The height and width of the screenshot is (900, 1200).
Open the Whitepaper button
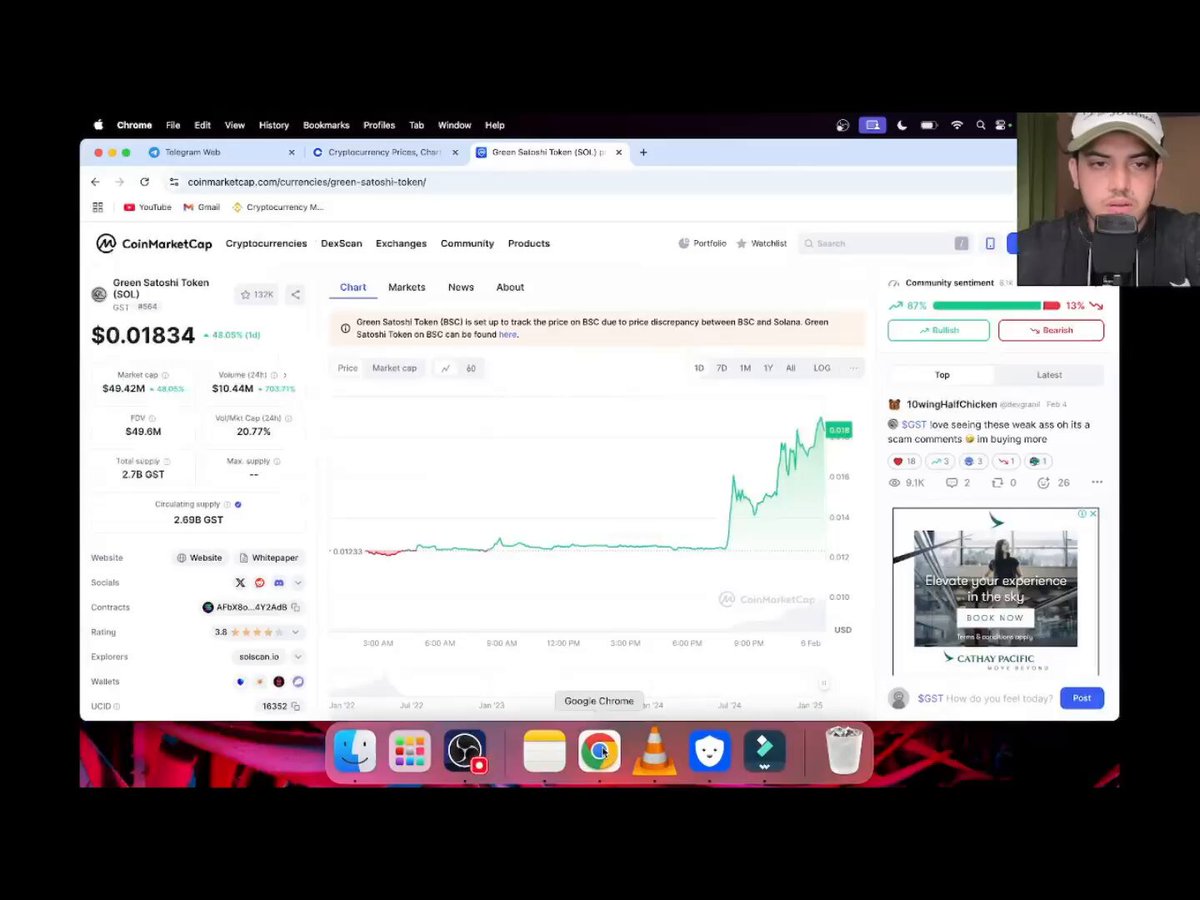tap(268, 558)
